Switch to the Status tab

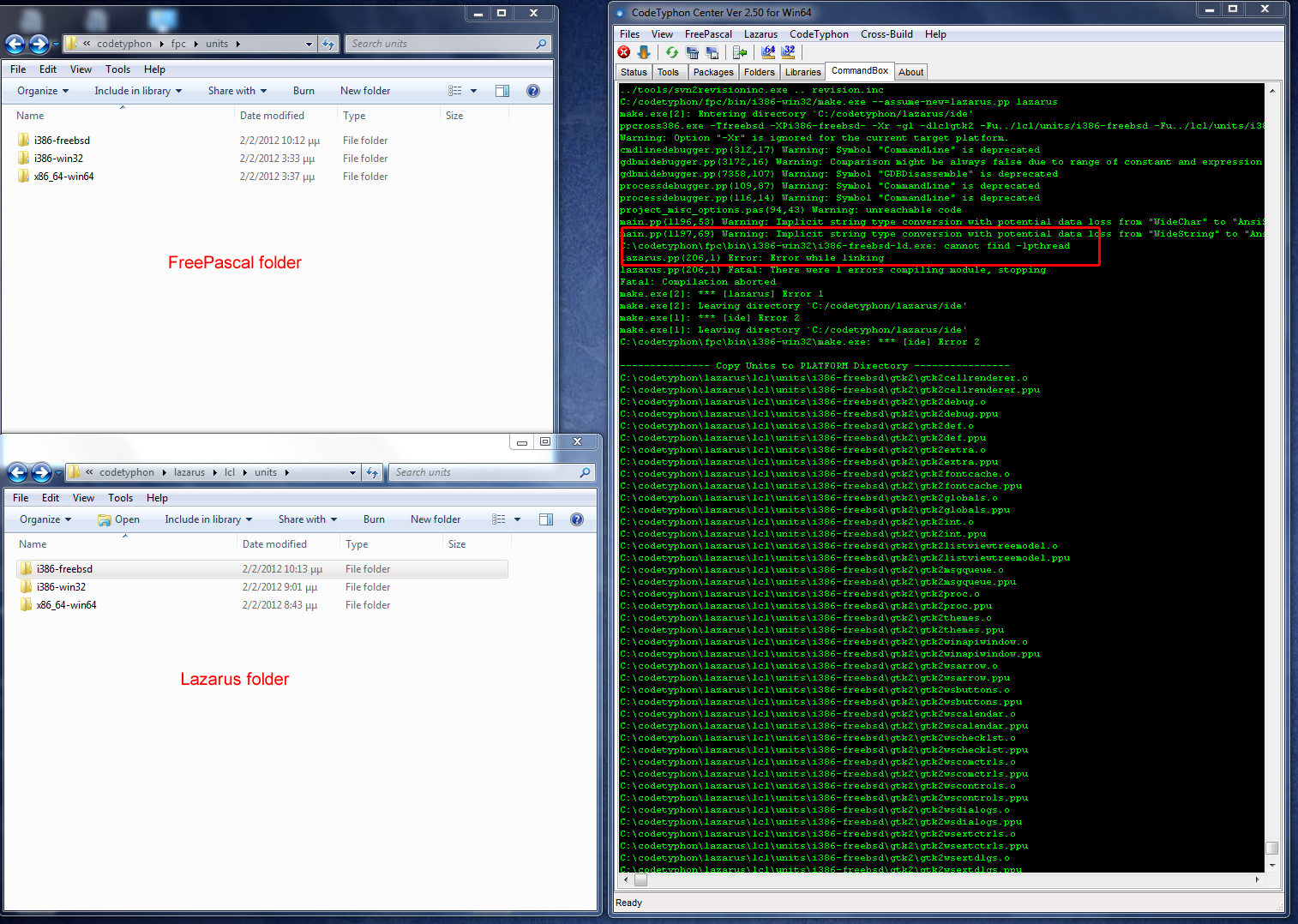[634, 73]
